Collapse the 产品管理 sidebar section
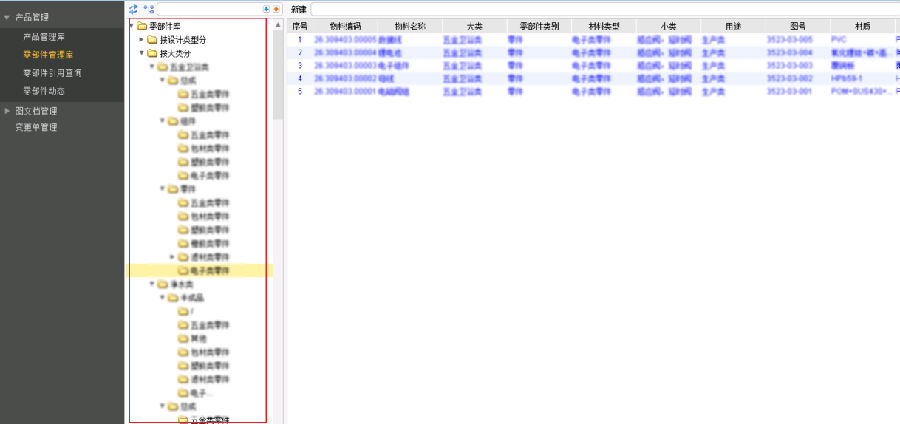Image resolution: width=900 pixels, height=424 pixels. (x=7, y=17)
